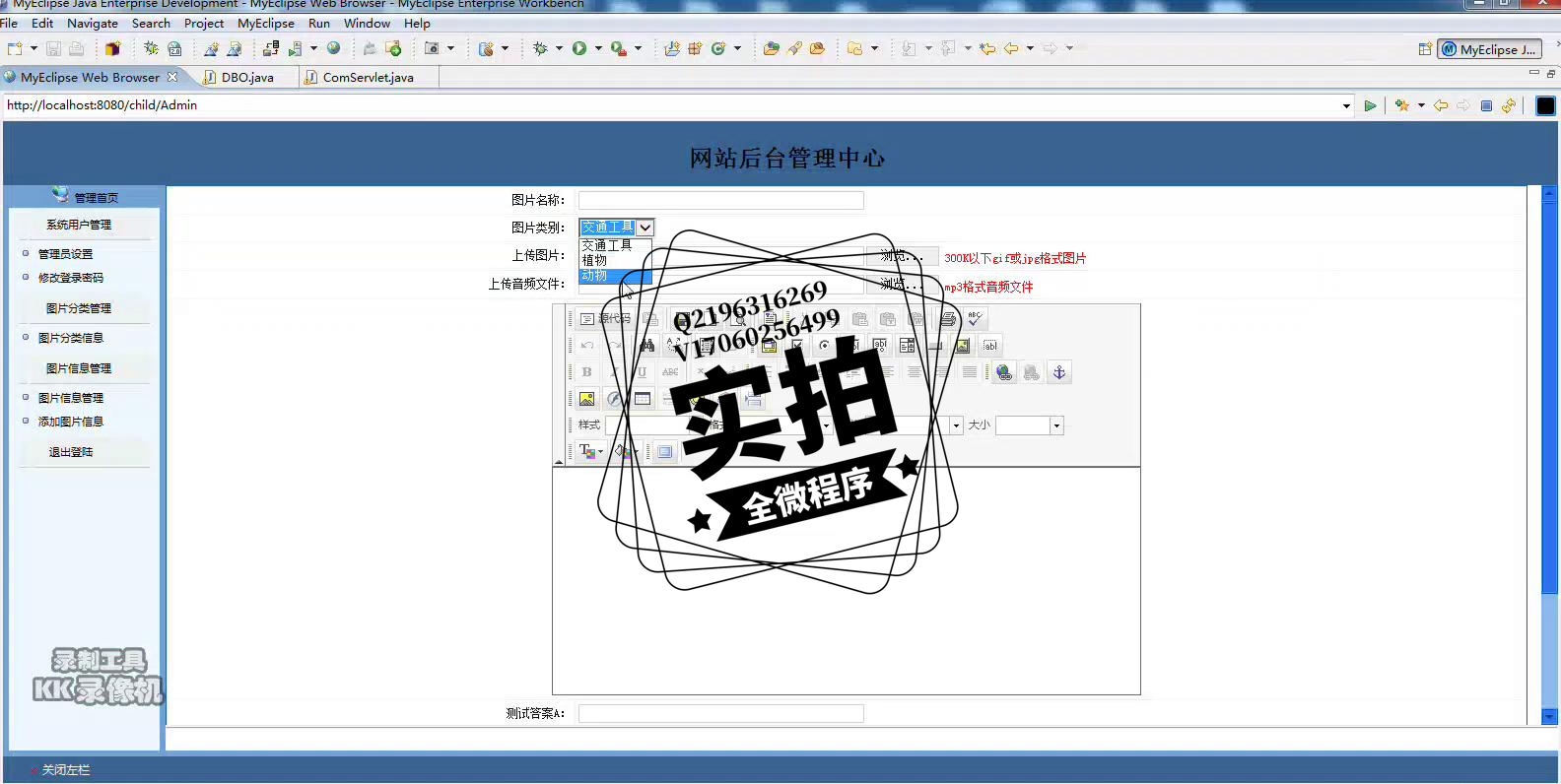Image resolution: width=1561 pixels, height=784 pixels.
Task: Click the Run green play icon
Action: coord(579,48)
